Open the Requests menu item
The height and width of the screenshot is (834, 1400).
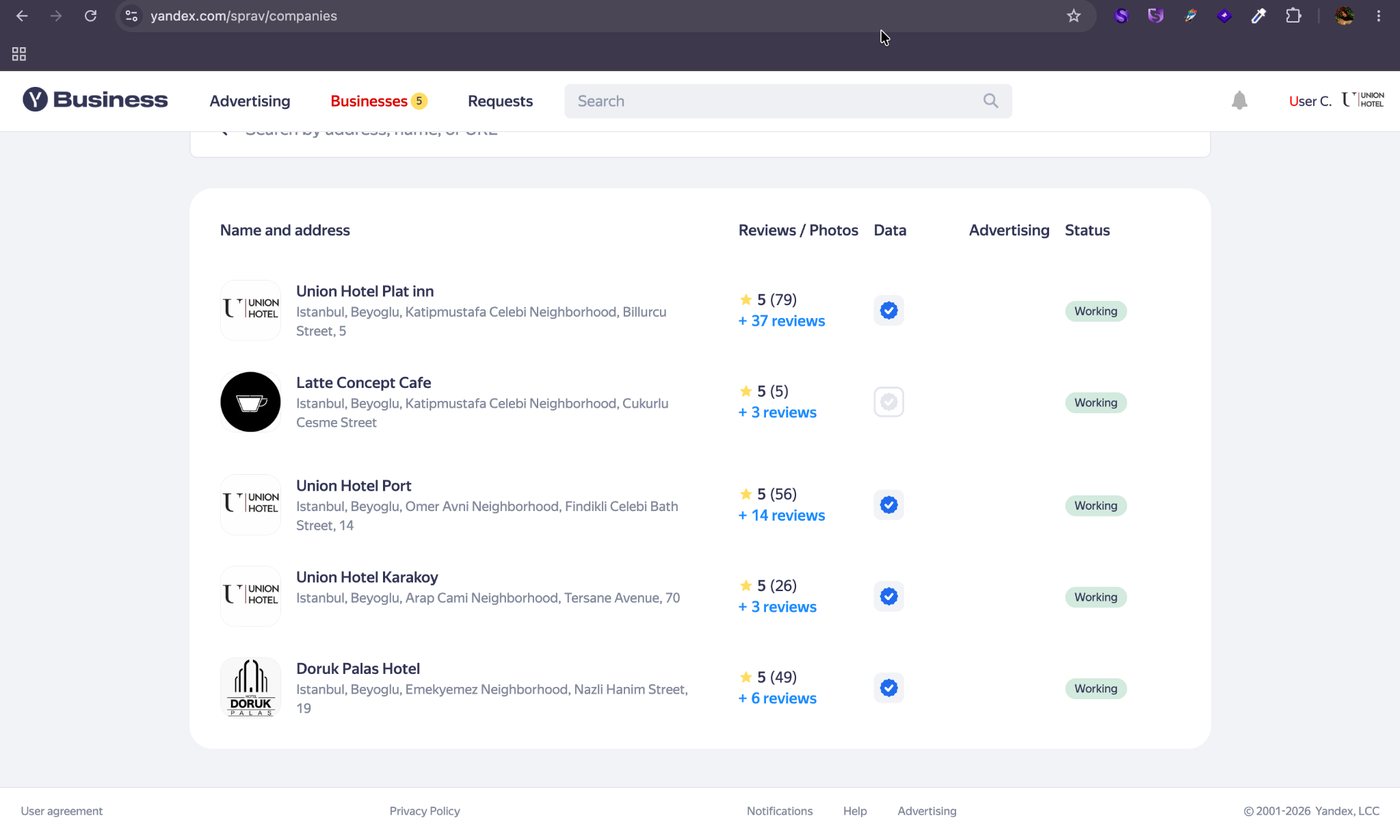(x=500, y=101)
